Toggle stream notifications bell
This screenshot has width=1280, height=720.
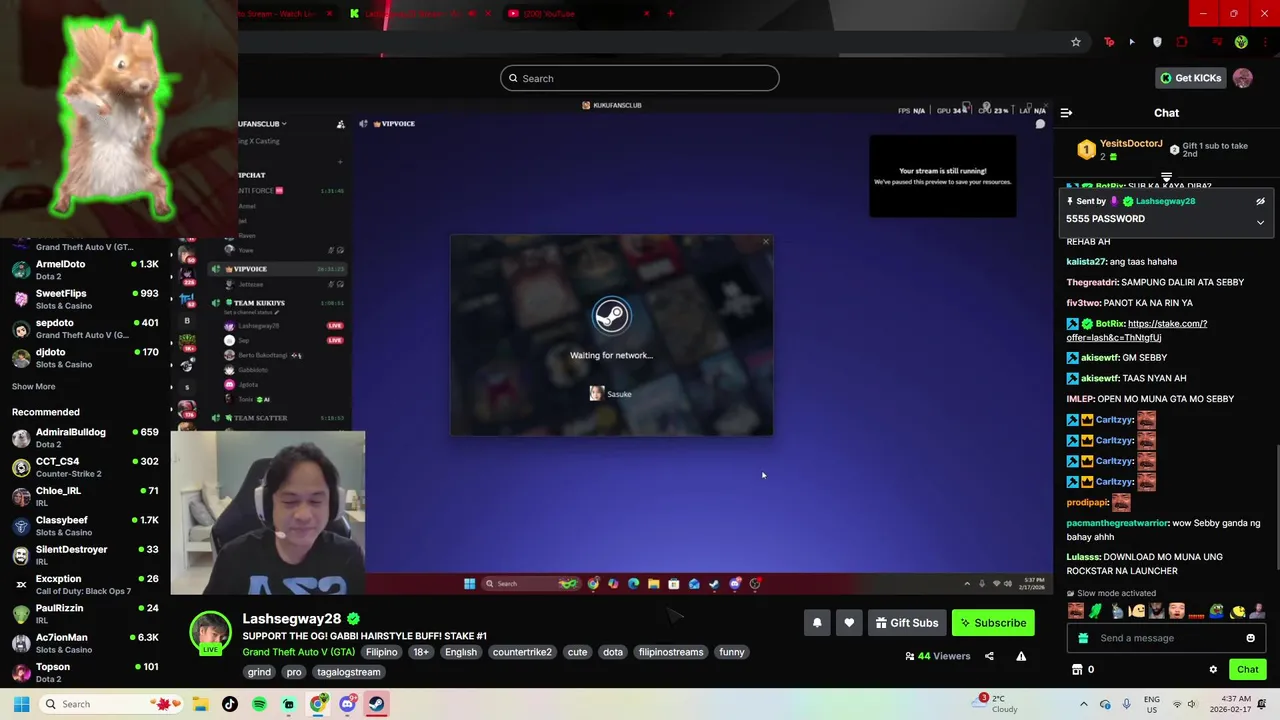[817, 623]
